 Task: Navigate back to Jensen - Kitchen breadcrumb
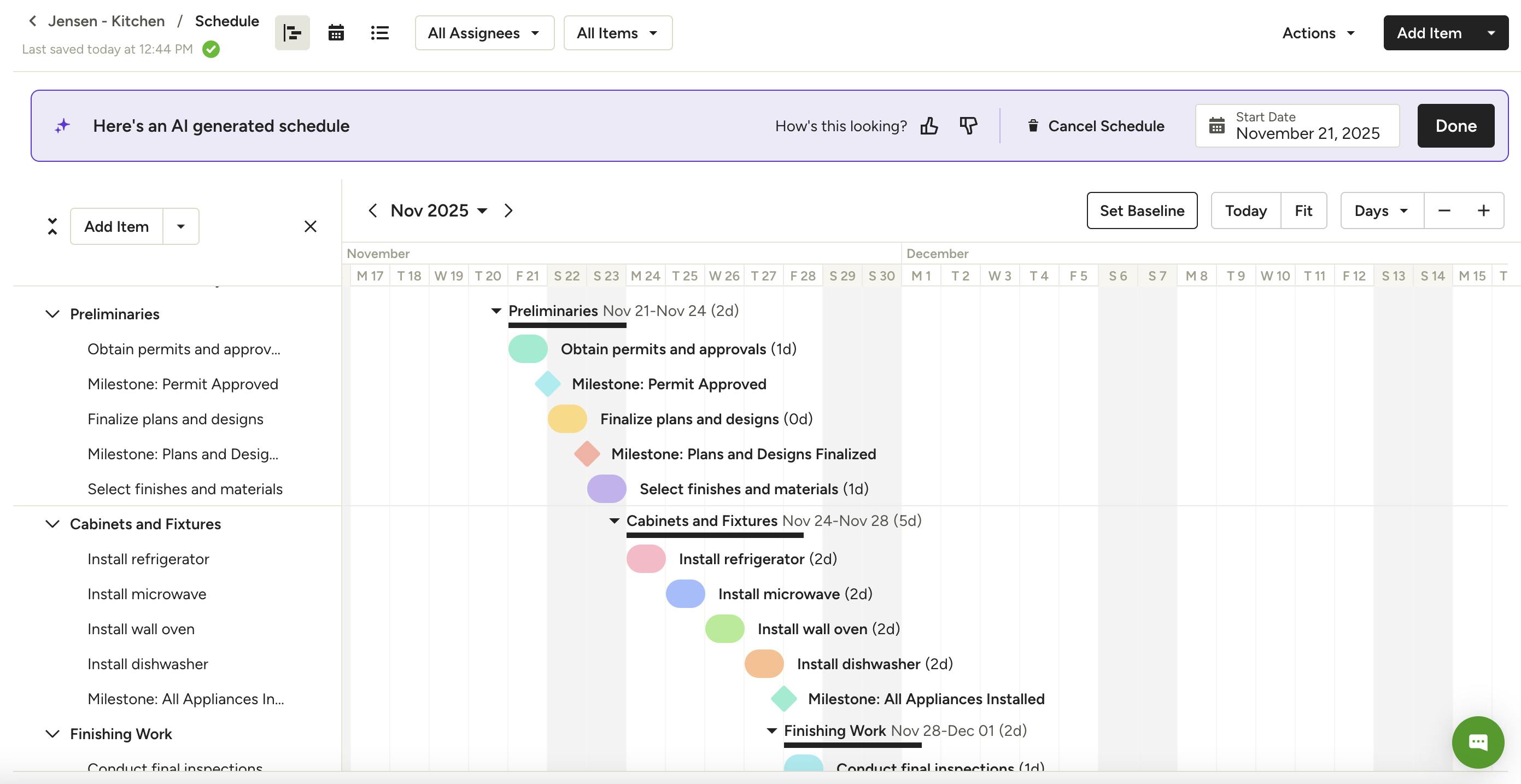click(x=106, y=21)
